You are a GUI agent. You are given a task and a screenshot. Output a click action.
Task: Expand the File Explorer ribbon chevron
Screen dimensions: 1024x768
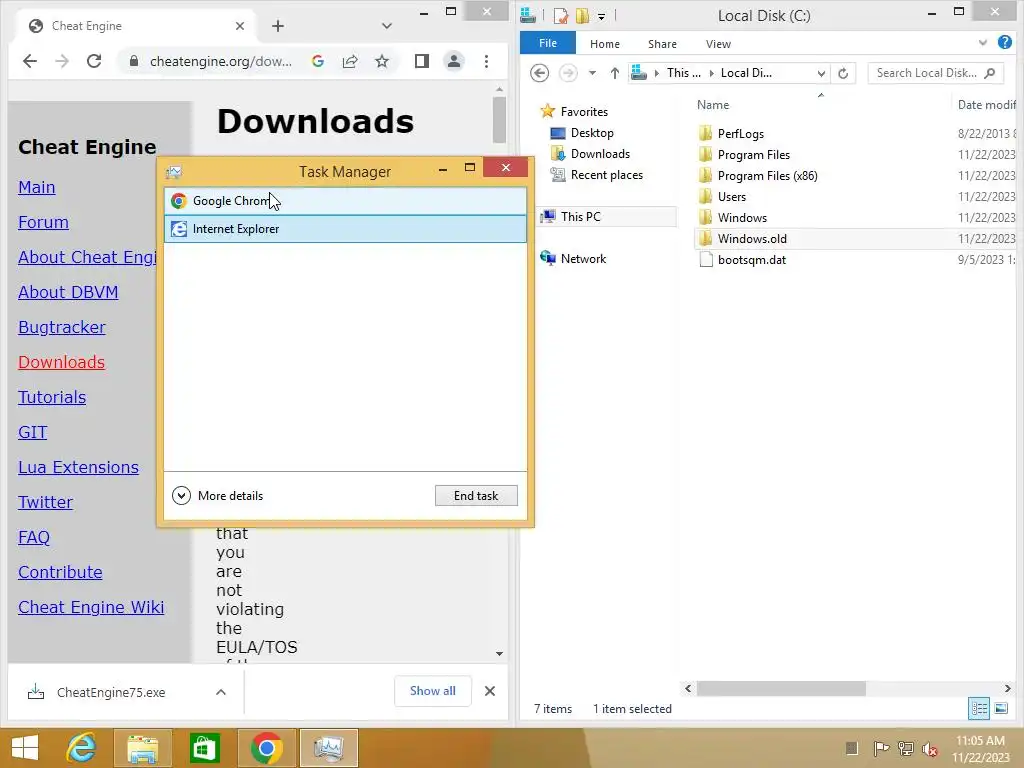click(x=983, y=43)
